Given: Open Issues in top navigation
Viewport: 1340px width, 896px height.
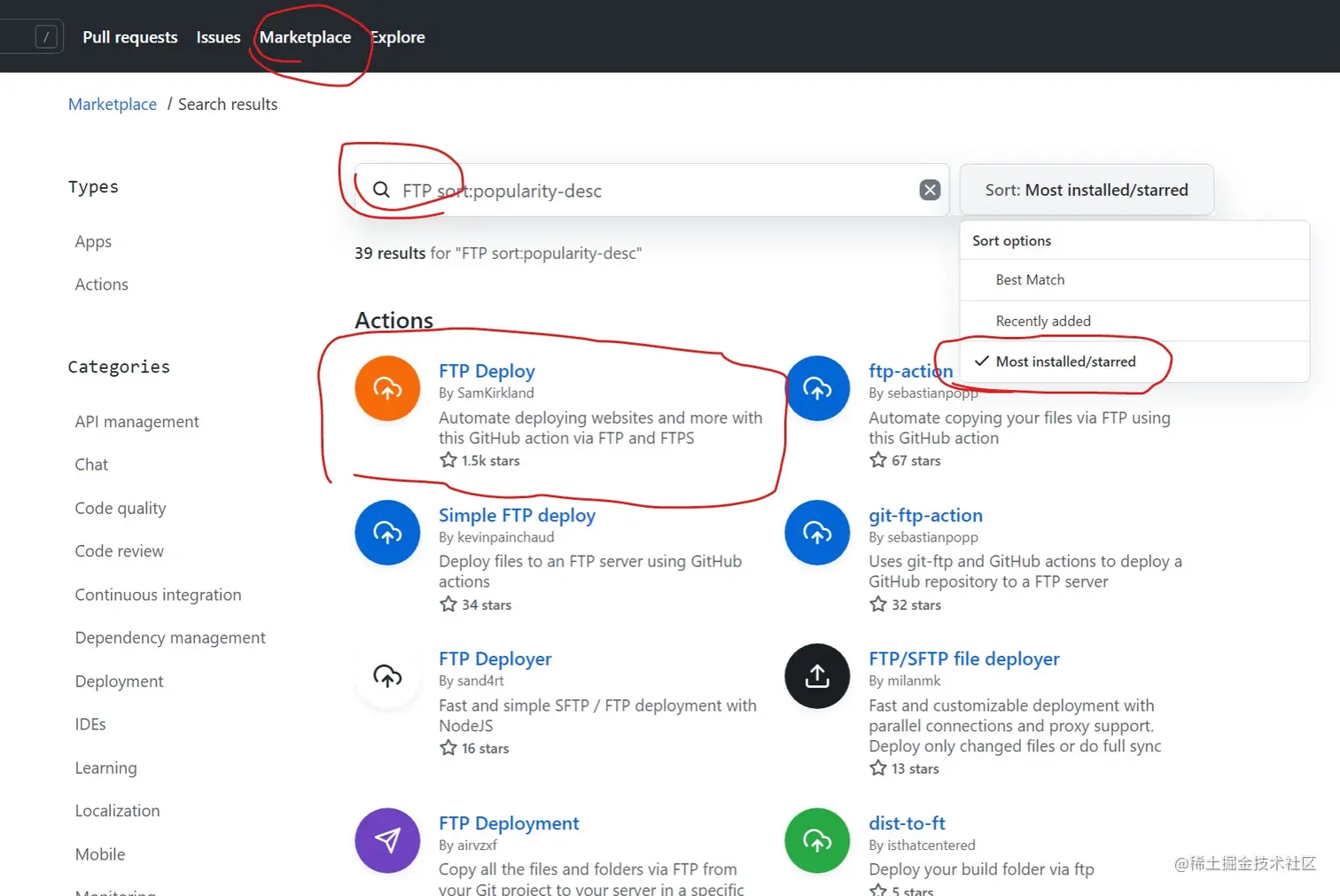Looking at the screenshot, I should 218,37.
